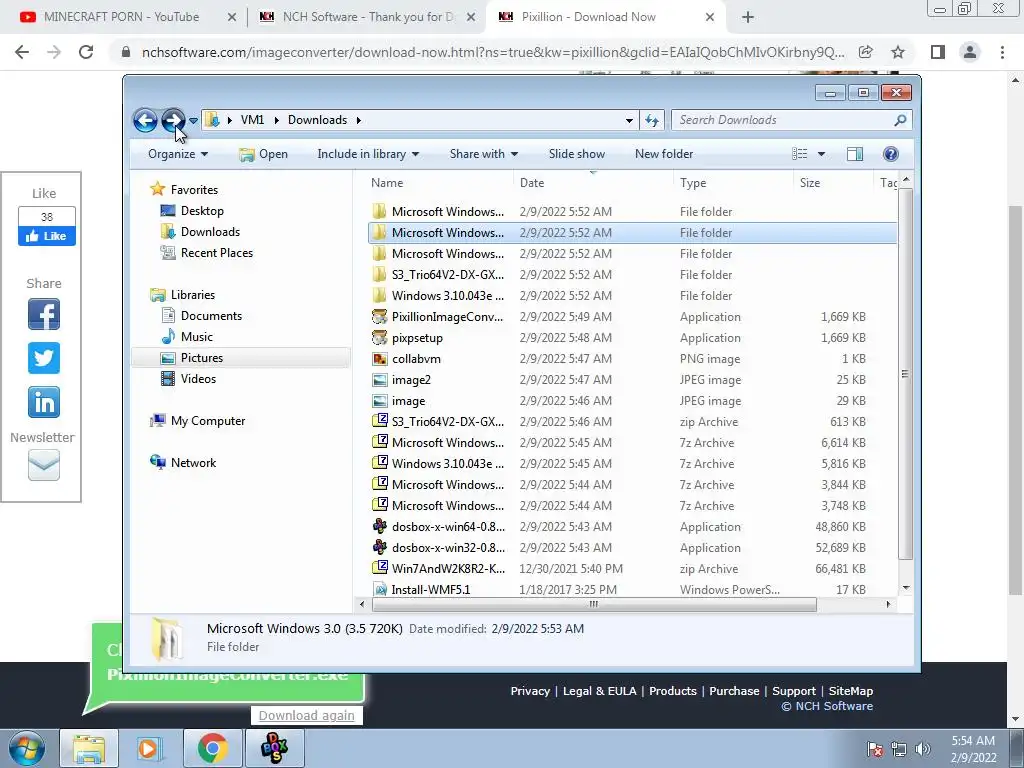Click New folder in toolbar
The height and width of the screenshot is (768, 1024).
click(x=664, y=154)
